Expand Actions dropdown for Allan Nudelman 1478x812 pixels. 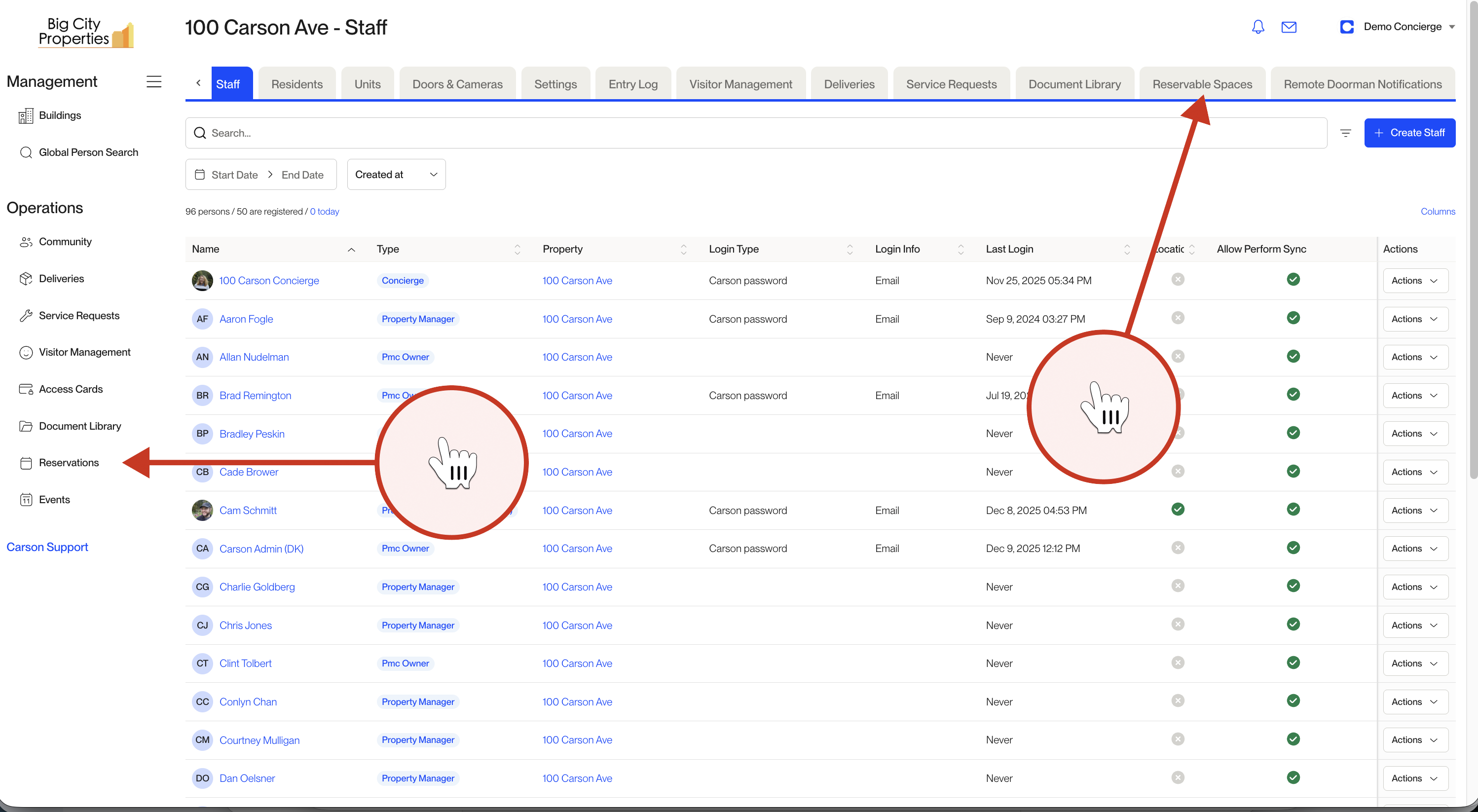[x=1415, y=357]
